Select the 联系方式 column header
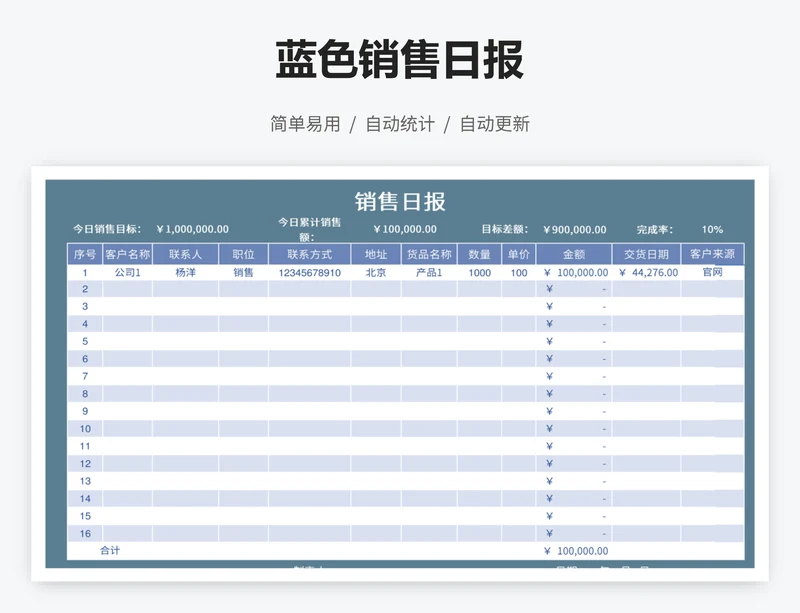This screenshot has height=613, width=800. 310,254
